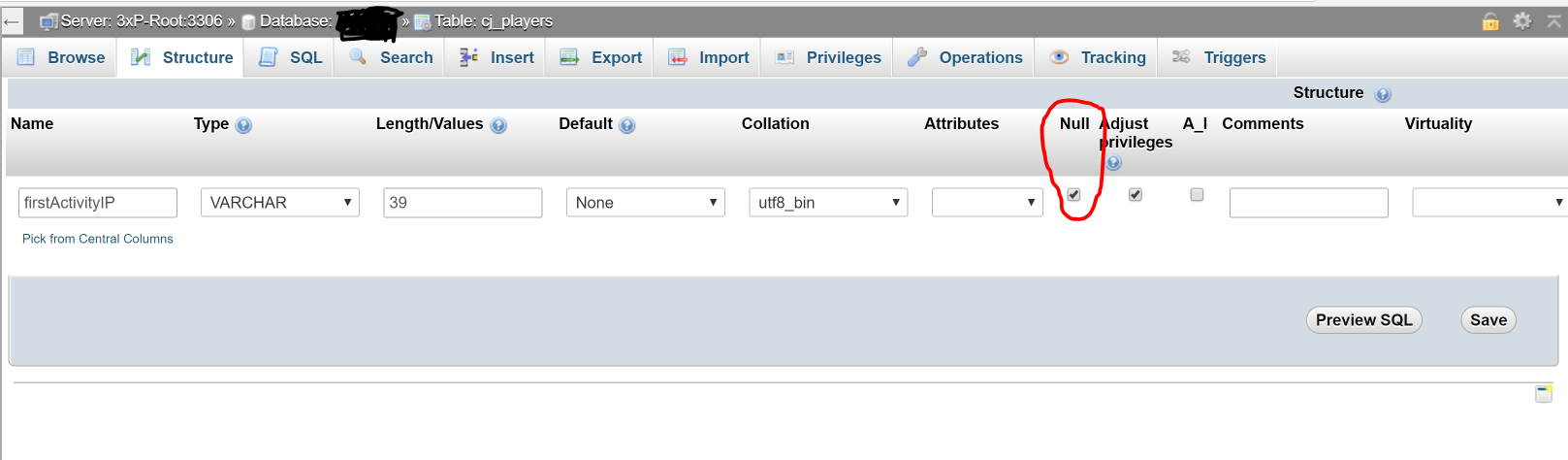Open the Operations tab
The image size is (1568, 460).
(965, 58)
